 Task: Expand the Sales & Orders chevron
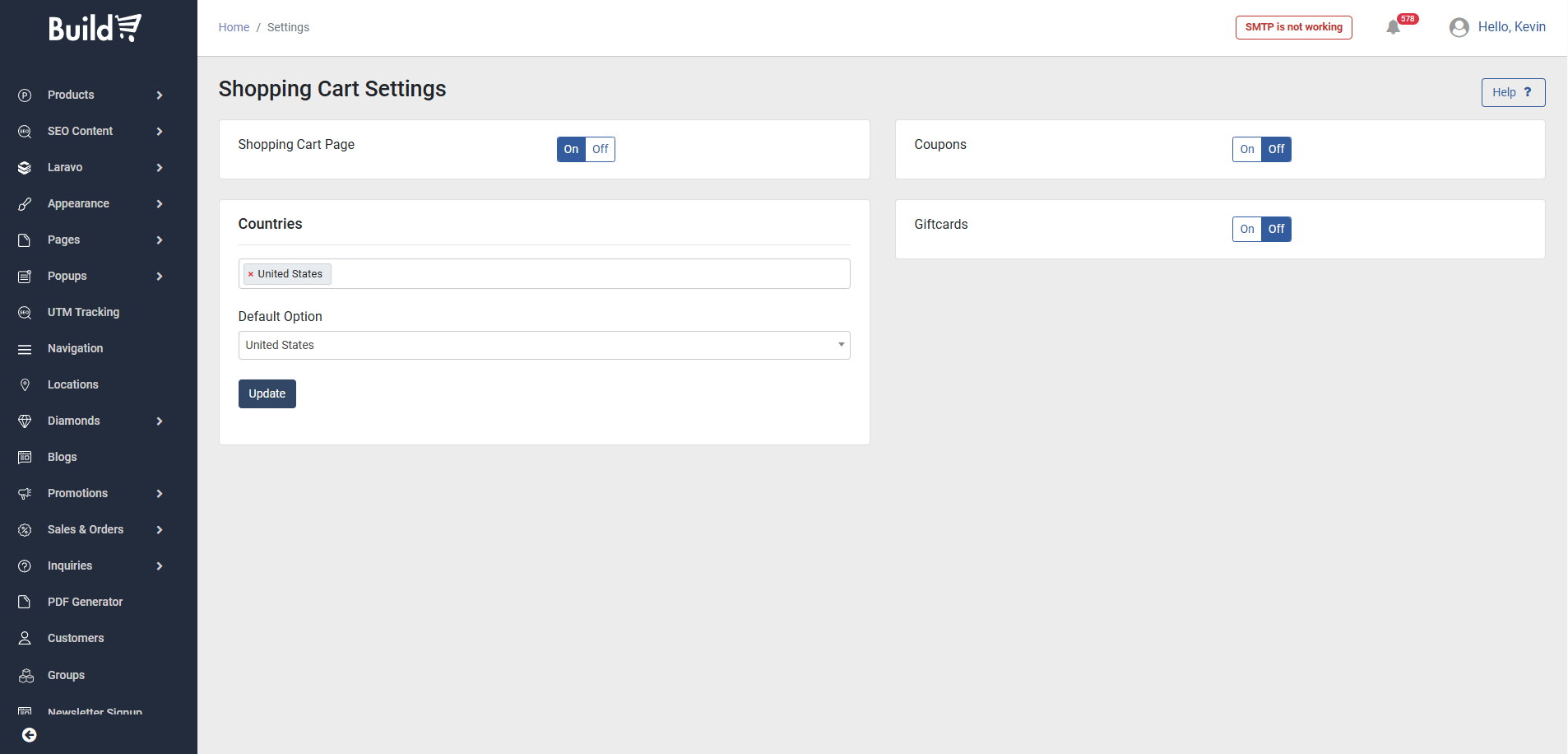point(160,530)
